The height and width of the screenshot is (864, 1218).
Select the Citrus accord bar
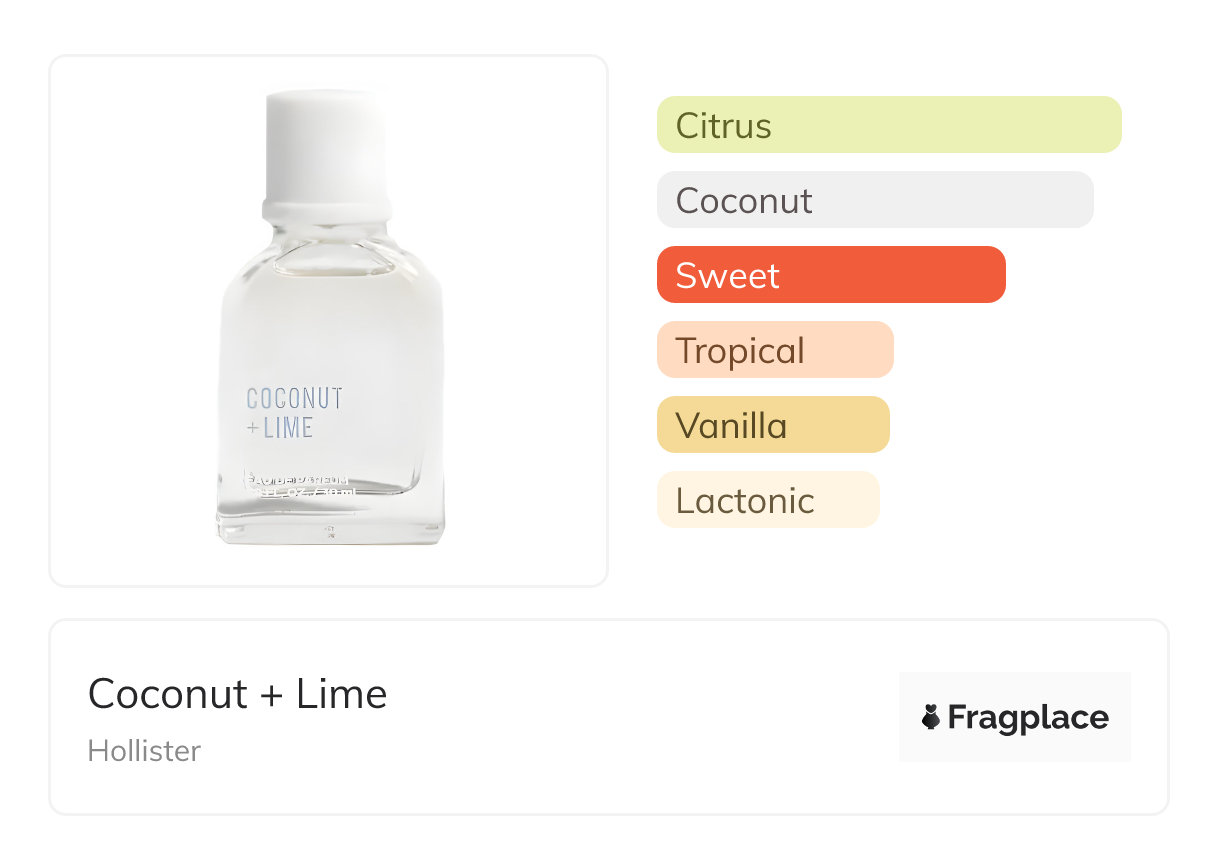tap(888, 125)
